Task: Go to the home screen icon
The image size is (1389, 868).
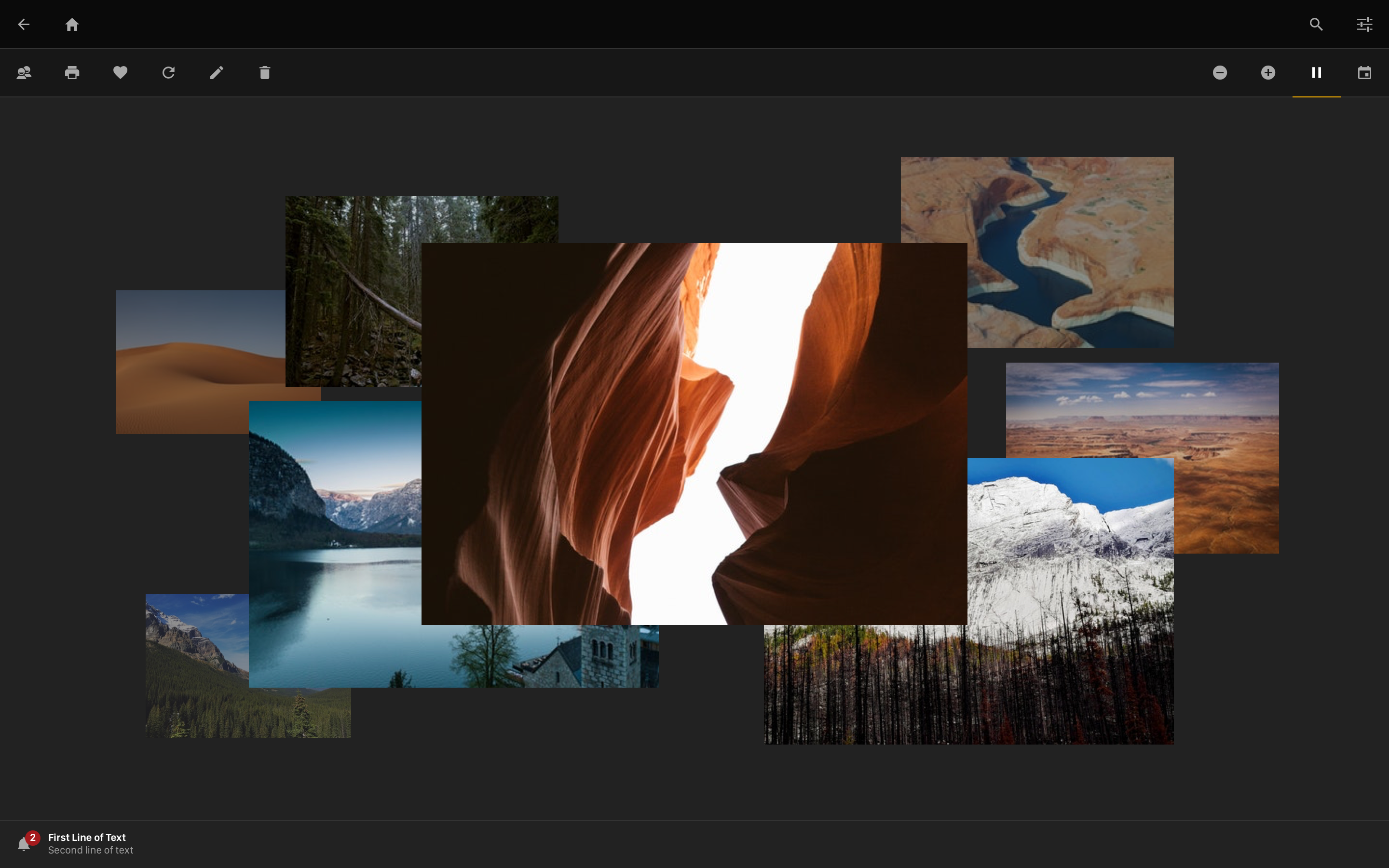Action: pos(72,24)
